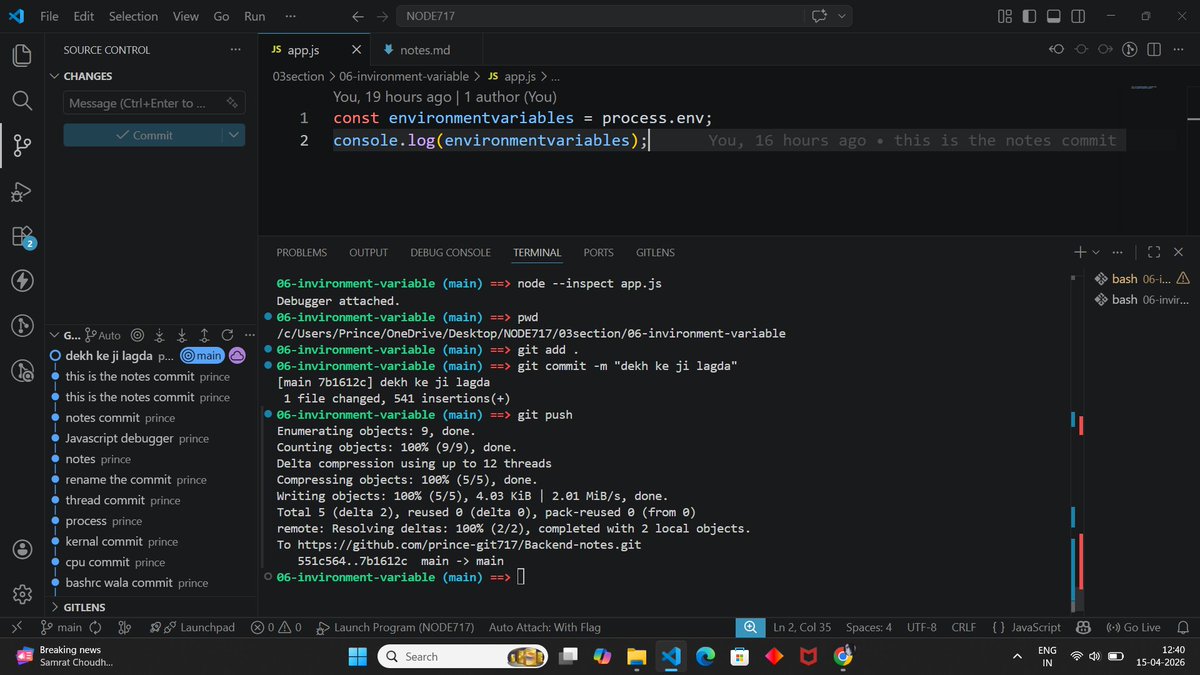Click Go Live in status bar
Image resolution: width=1200 pixels, height=675 pixels.
pyautogui.click(x=1133, y=627)
